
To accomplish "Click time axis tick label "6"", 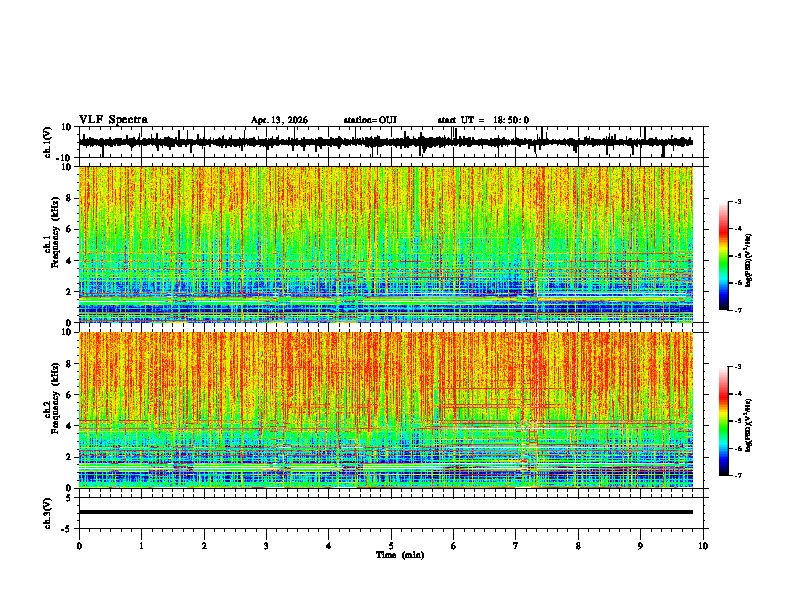I will [x=454, y=546].
